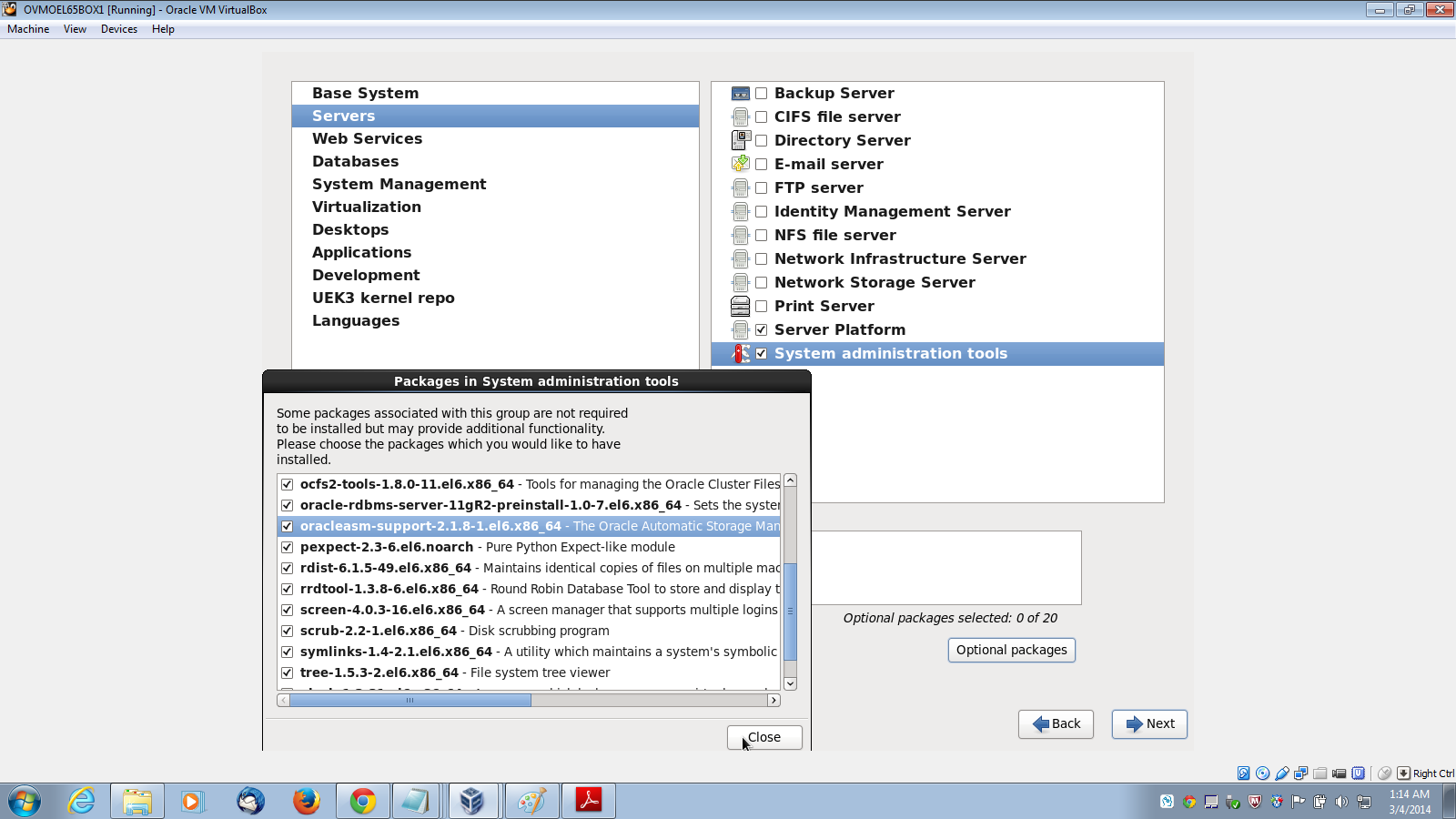Close the packages dialog

[764, 737]
